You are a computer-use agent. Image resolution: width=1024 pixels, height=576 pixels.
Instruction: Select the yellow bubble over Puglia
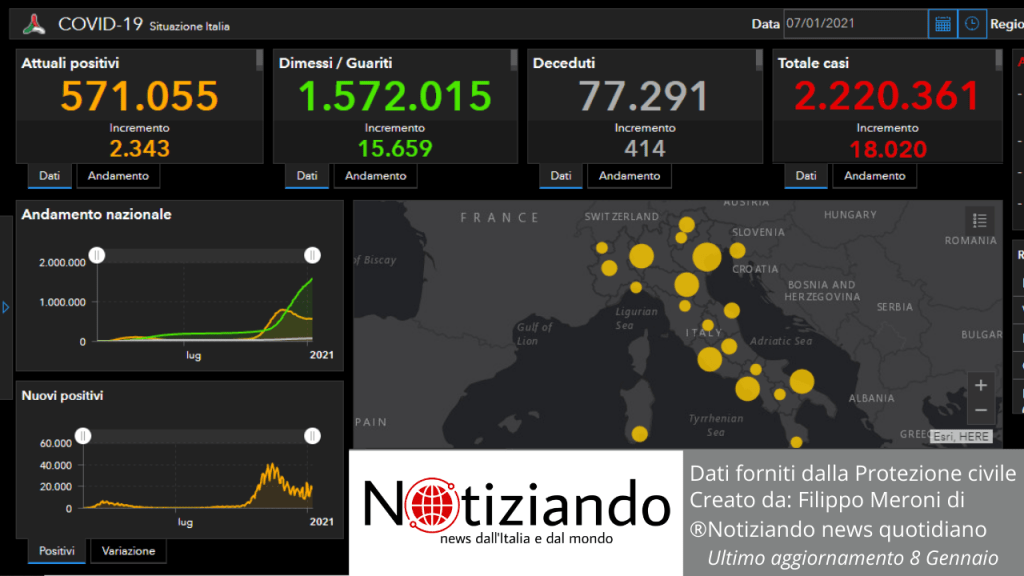tap(801, 381)
